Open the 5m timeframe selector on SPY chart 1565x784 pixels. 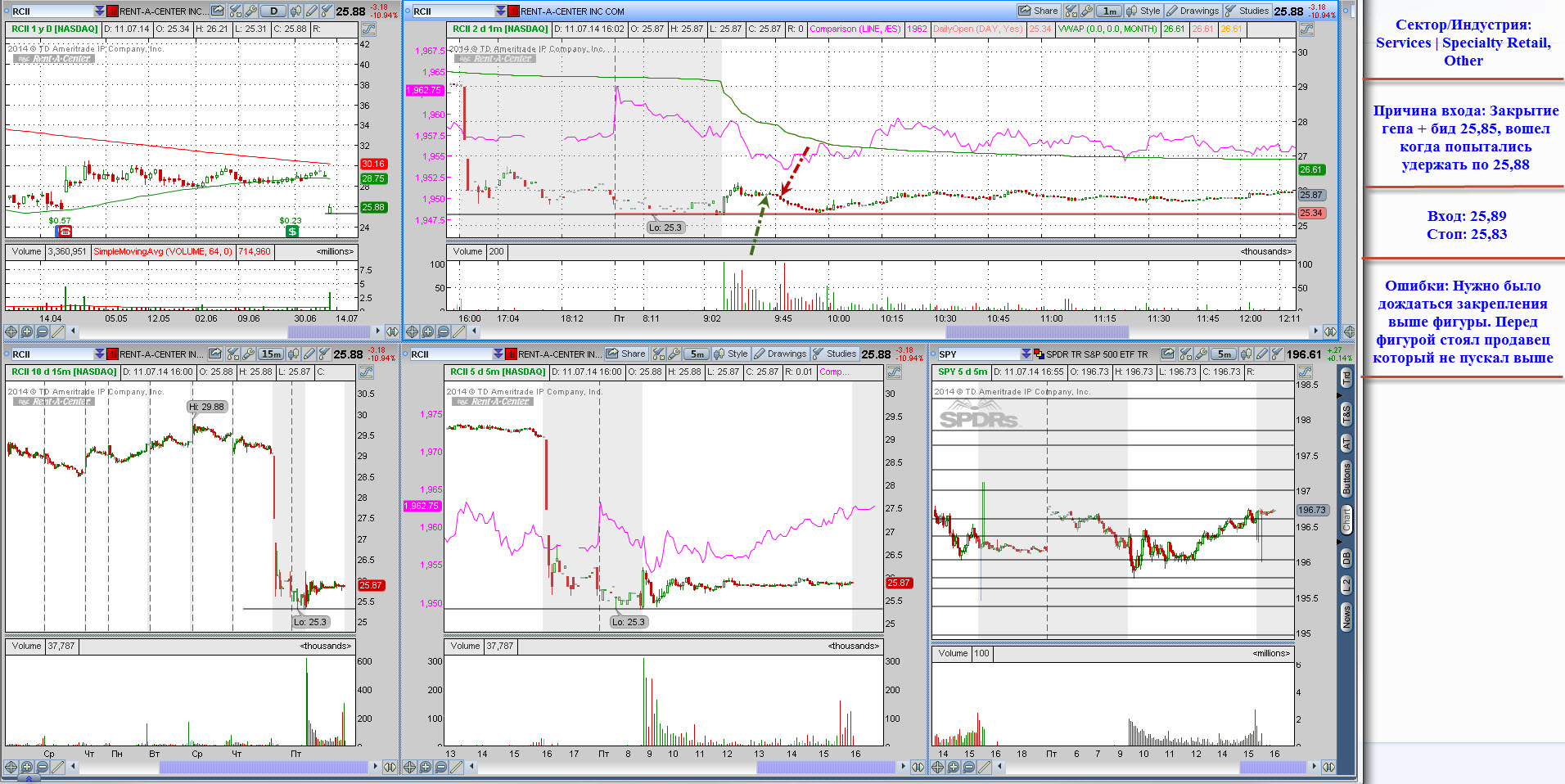(x=1224, y=354)
